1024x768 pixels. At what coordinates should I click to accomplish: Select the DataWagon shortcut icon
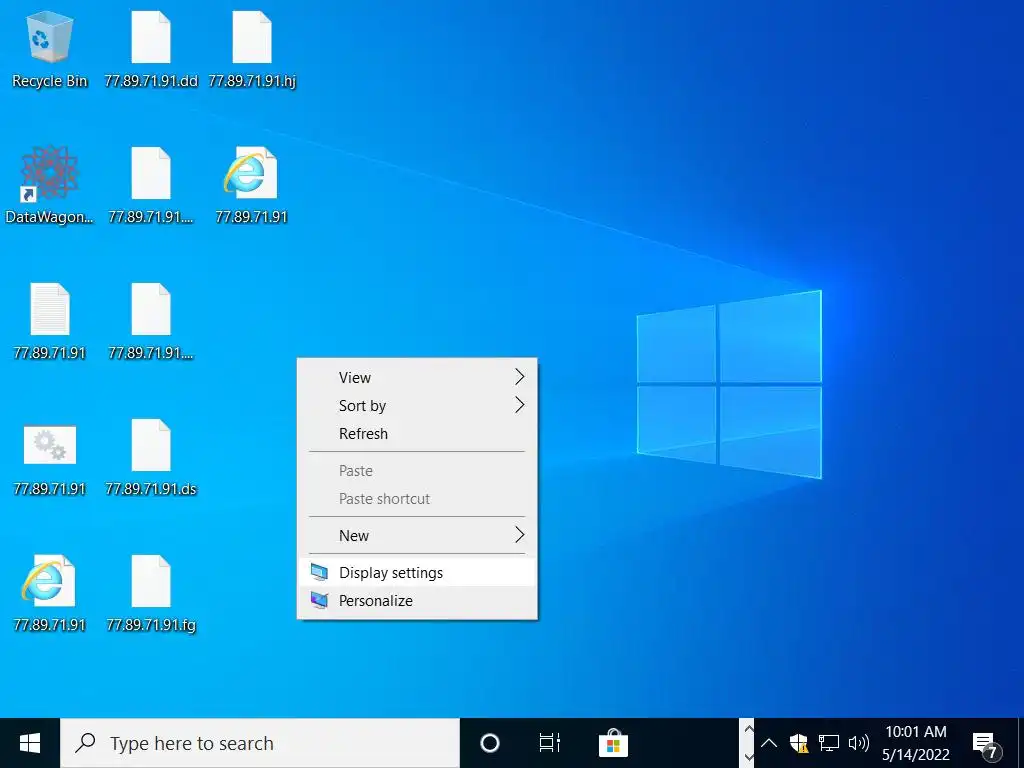coord(50,185)
